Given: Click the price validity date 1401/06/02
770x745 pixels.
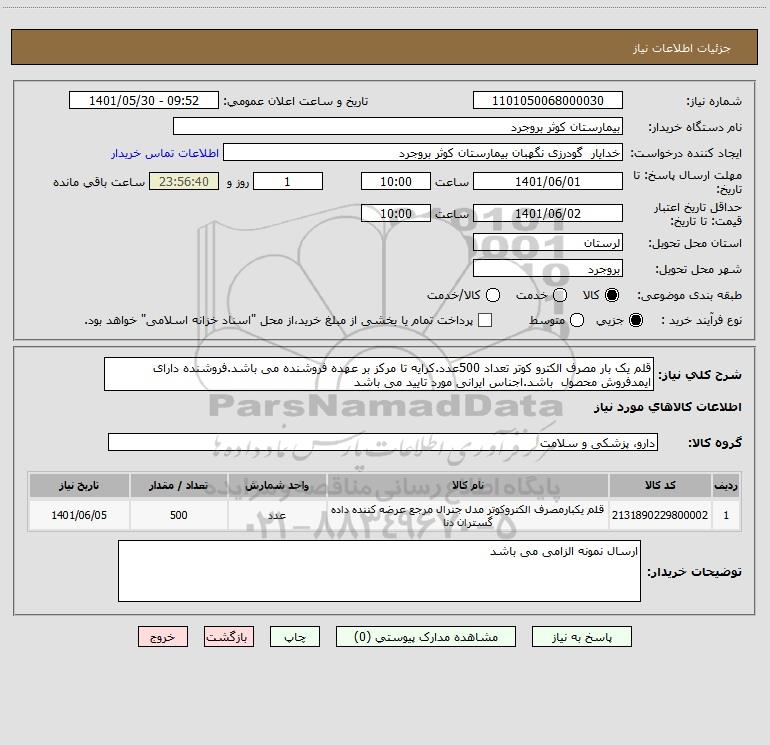Looking at the screenshot, I should [x=548, y=213].
